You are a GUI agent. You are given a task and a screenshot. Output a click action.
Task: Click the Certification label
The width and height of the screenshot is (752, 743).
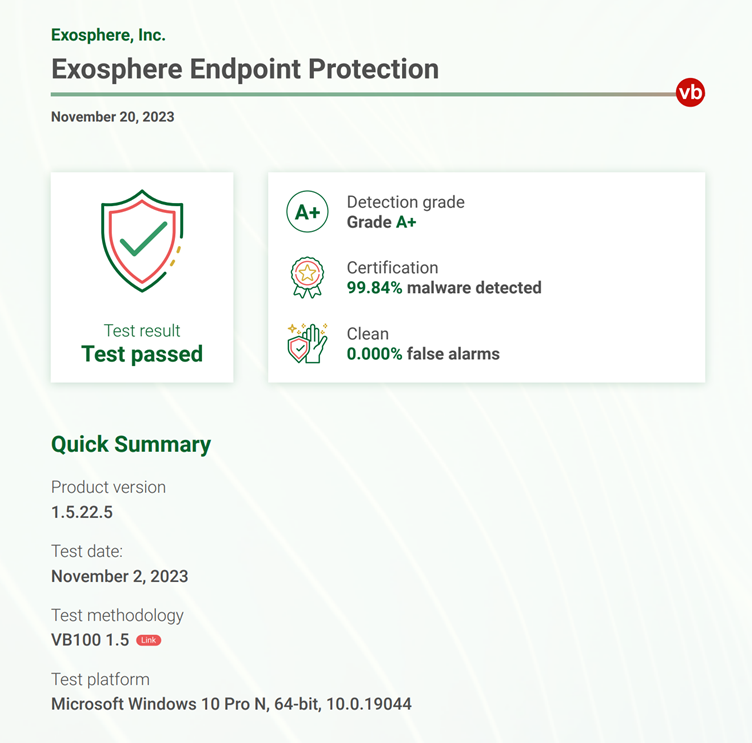click(393, 268)
